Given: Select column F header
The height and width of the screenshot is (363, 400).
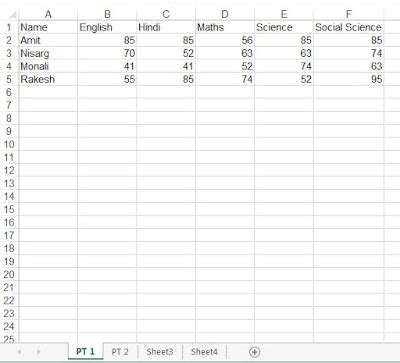Looking at the screenshot, I should click(349, 14).
